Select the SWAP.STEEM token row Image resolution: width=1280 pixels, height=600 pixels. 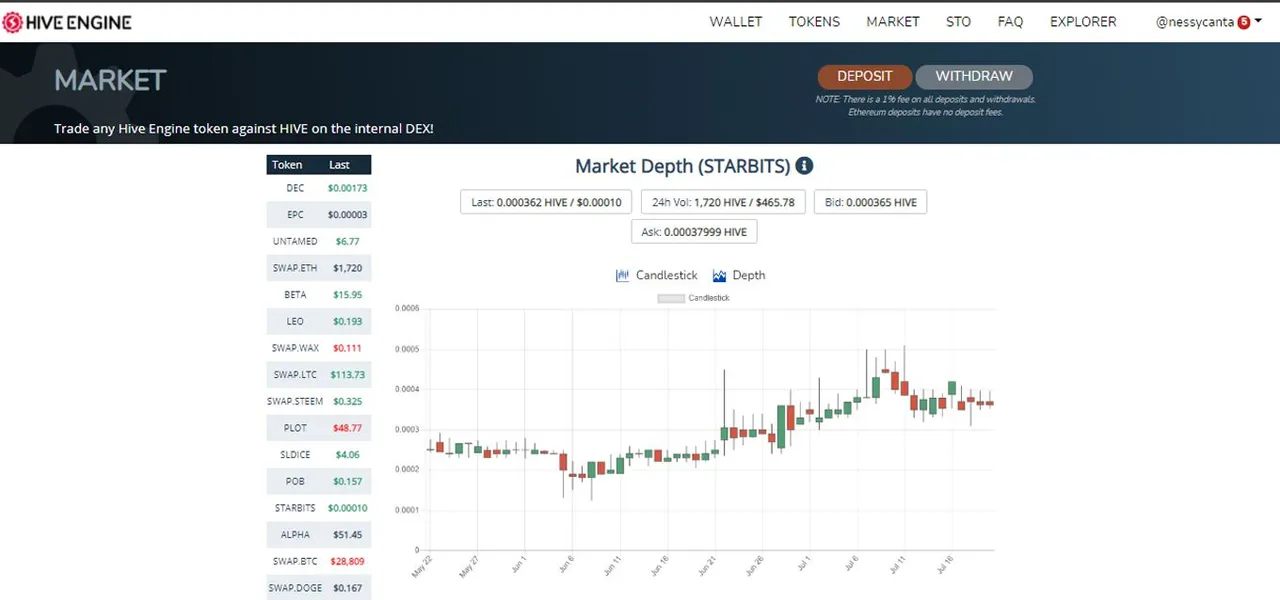[x=319, y=401]
